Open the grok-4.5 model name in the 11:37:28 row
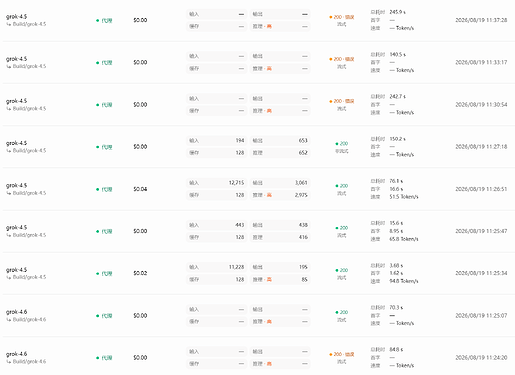This screenshot has width=515, height=375. 16,16
